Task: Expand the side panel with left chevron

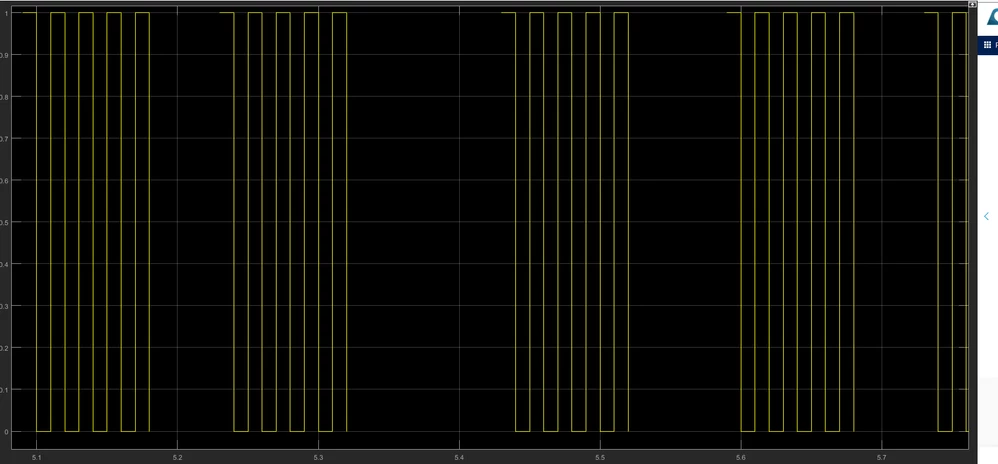Action: (987, 216)
